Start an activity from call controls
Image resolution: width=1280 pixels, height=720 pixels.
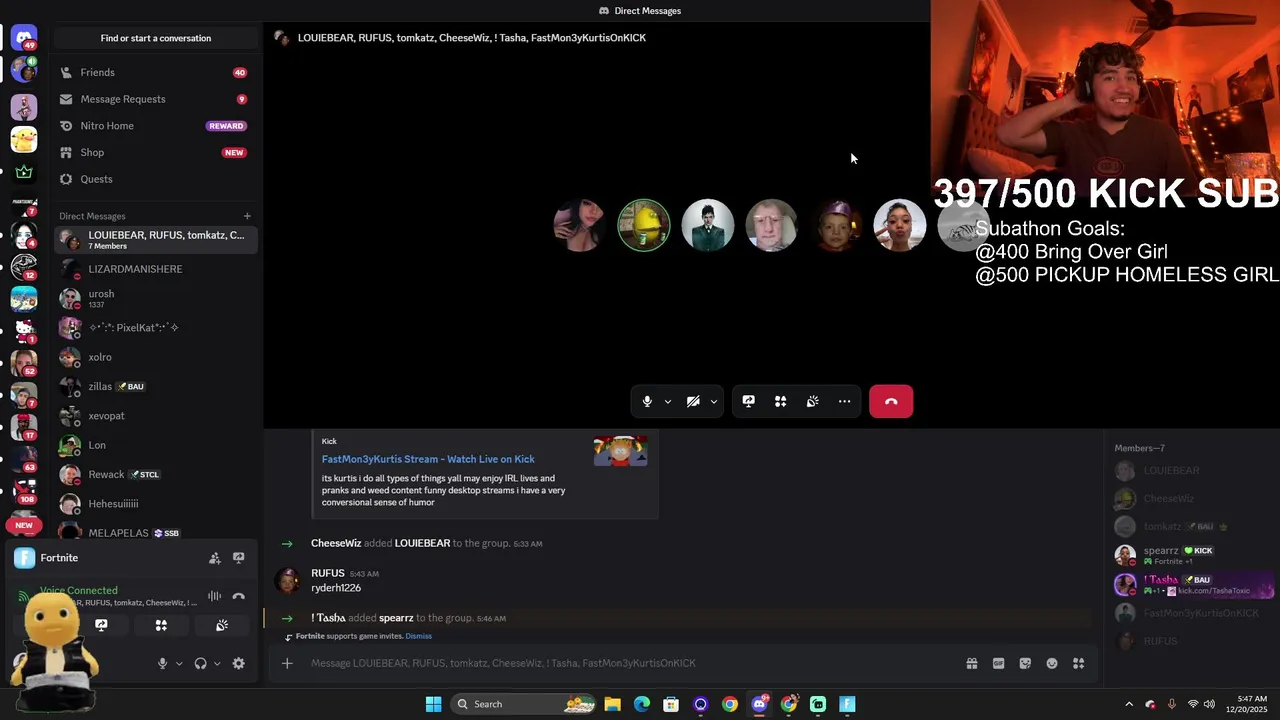(781, 401)
